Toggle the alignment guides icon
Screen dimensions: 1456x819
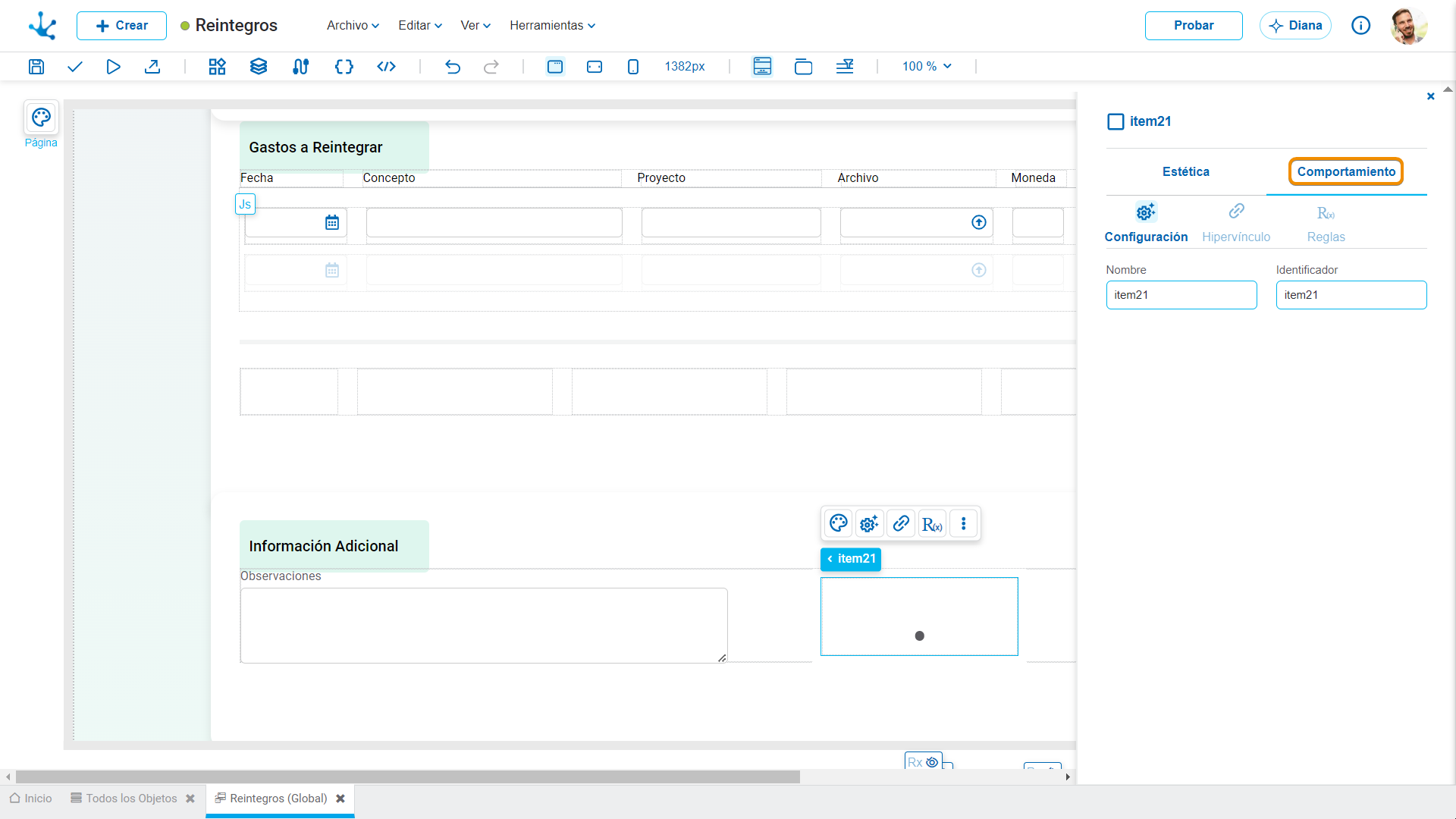845,67
